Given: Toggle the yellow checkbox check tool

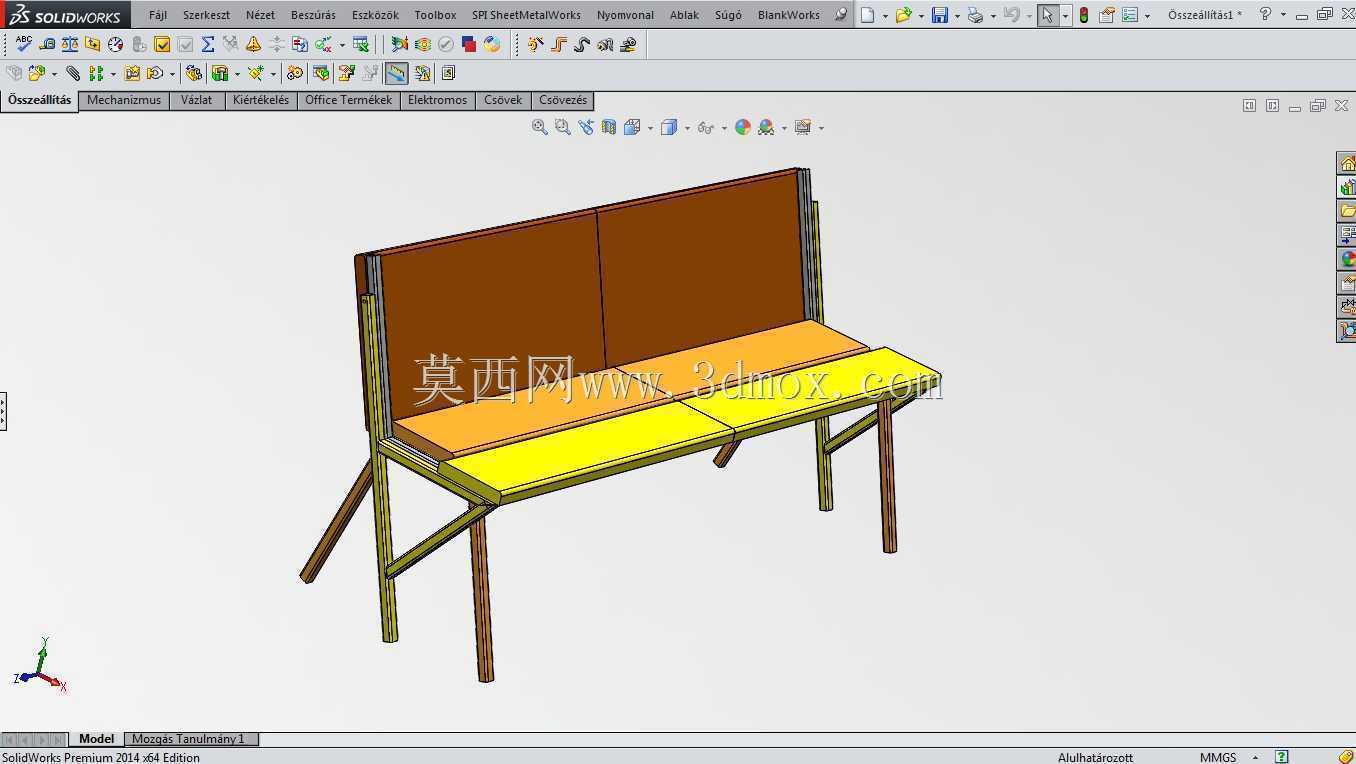Looking at the screenshot, I should point(162,44).
